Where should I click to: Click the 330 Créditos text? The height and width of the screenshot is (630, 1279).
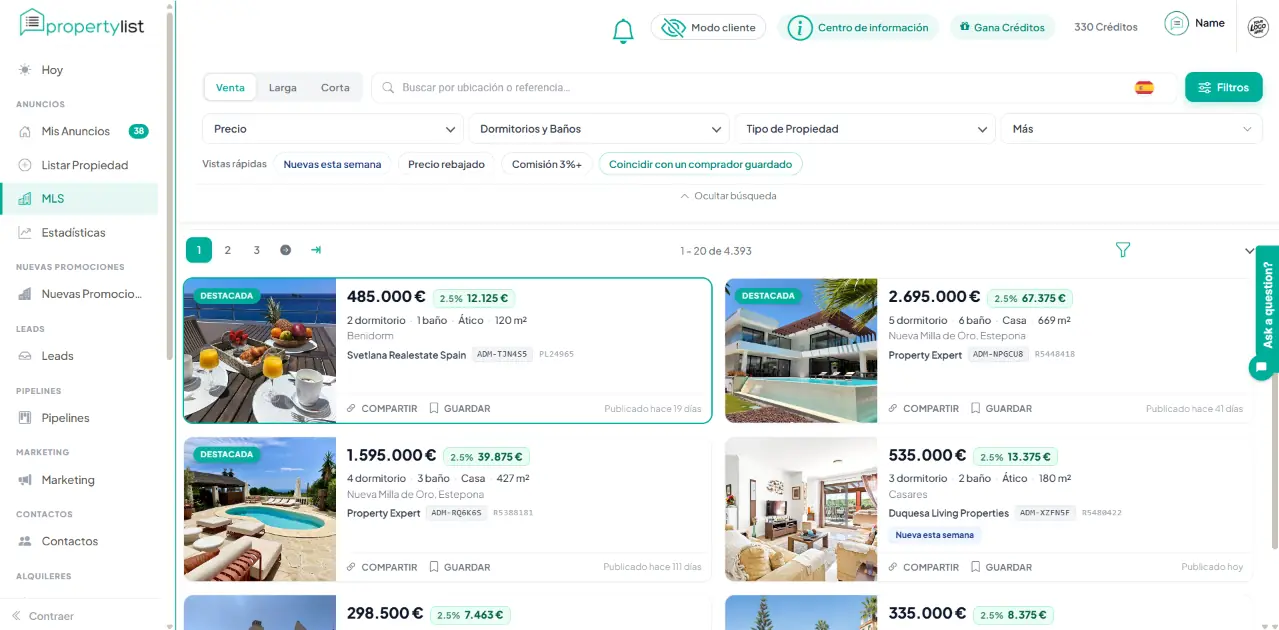[1106, 27]
